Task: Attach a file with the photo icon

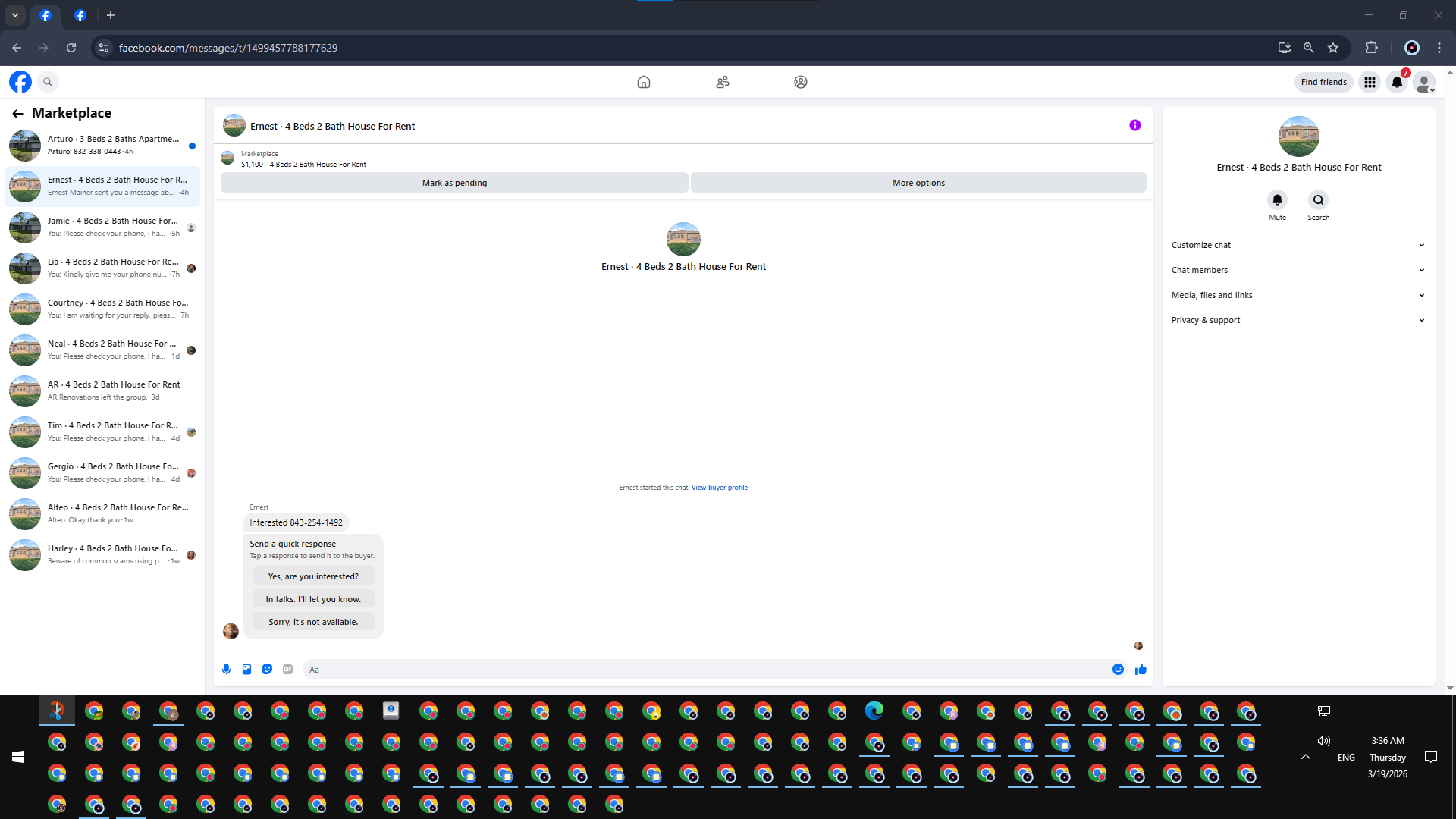Action: coord(246,669)
